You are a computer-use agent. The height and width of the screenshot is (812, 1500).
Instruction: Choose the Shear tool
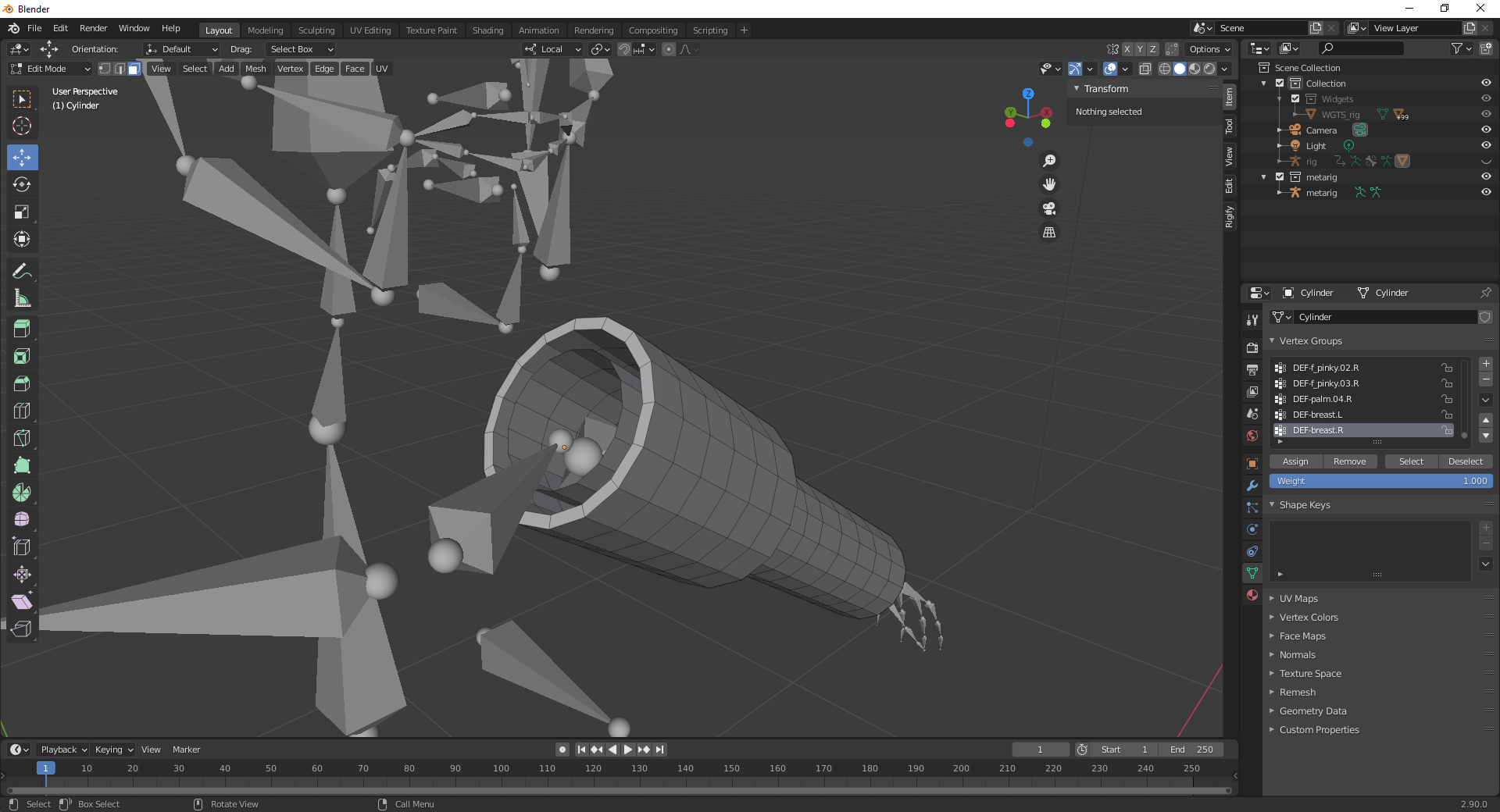22,601
